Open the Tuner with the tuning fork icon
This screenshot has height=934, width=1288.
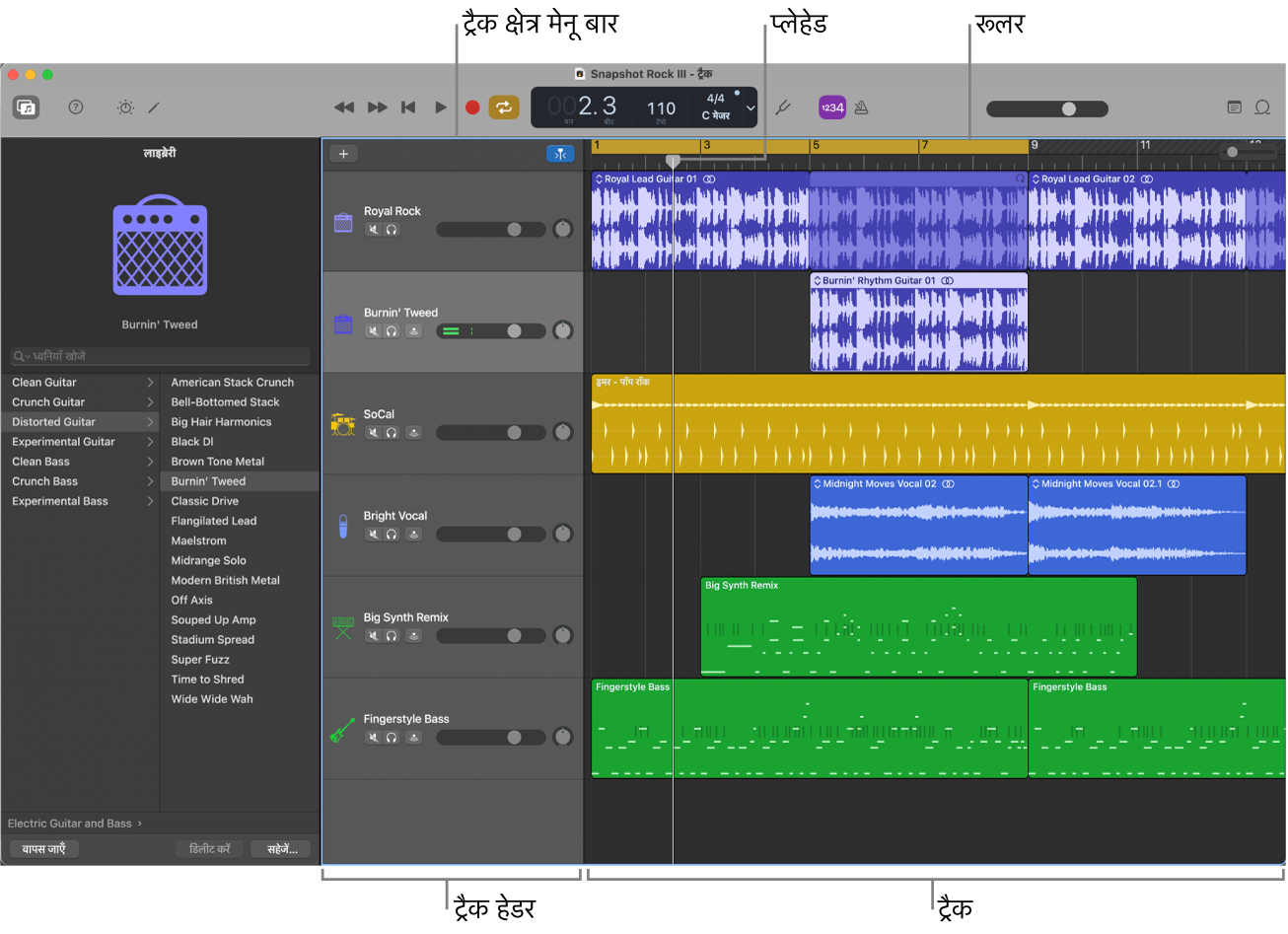(x=783, y=108)
